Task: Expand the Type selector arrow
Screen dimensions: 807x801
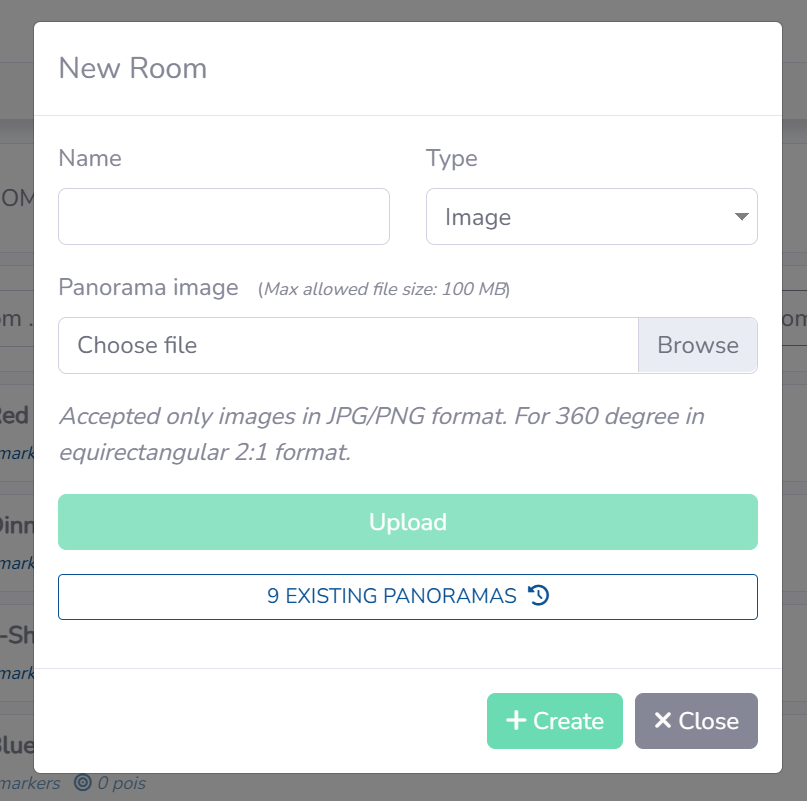Action: [x=741, y=217]
